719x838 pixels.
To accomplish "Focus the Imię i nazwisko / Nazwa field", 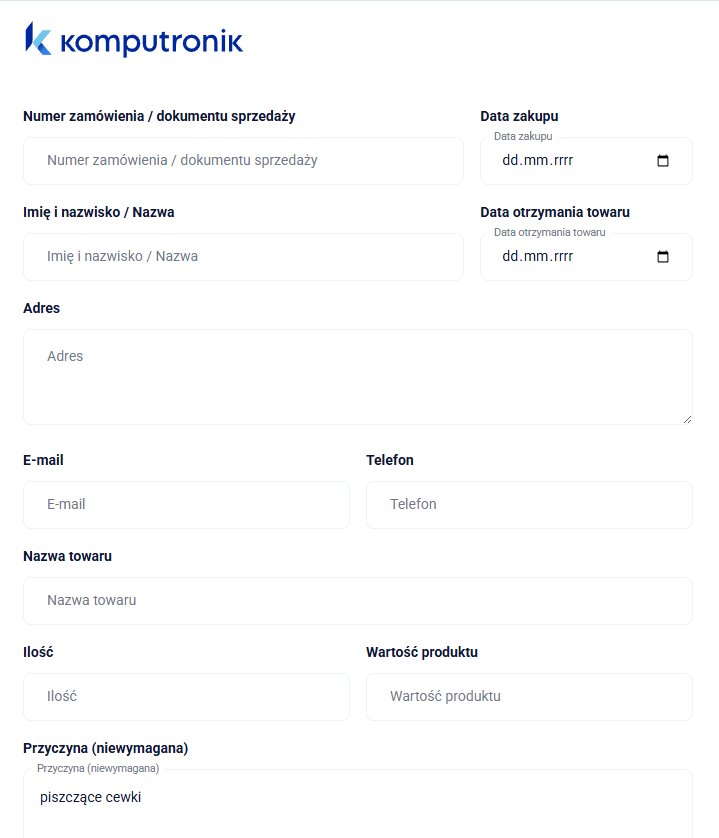I will pos(243,257).
